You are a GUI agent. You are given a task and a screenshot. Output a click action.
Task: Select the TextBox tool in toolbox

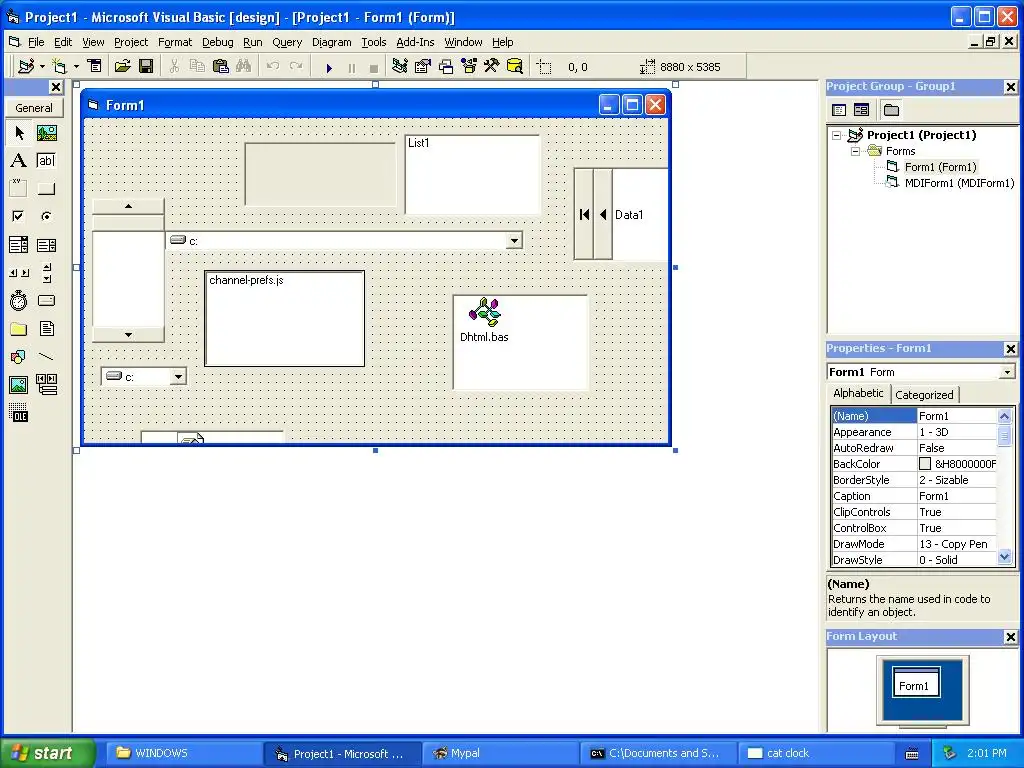point(46,161)
